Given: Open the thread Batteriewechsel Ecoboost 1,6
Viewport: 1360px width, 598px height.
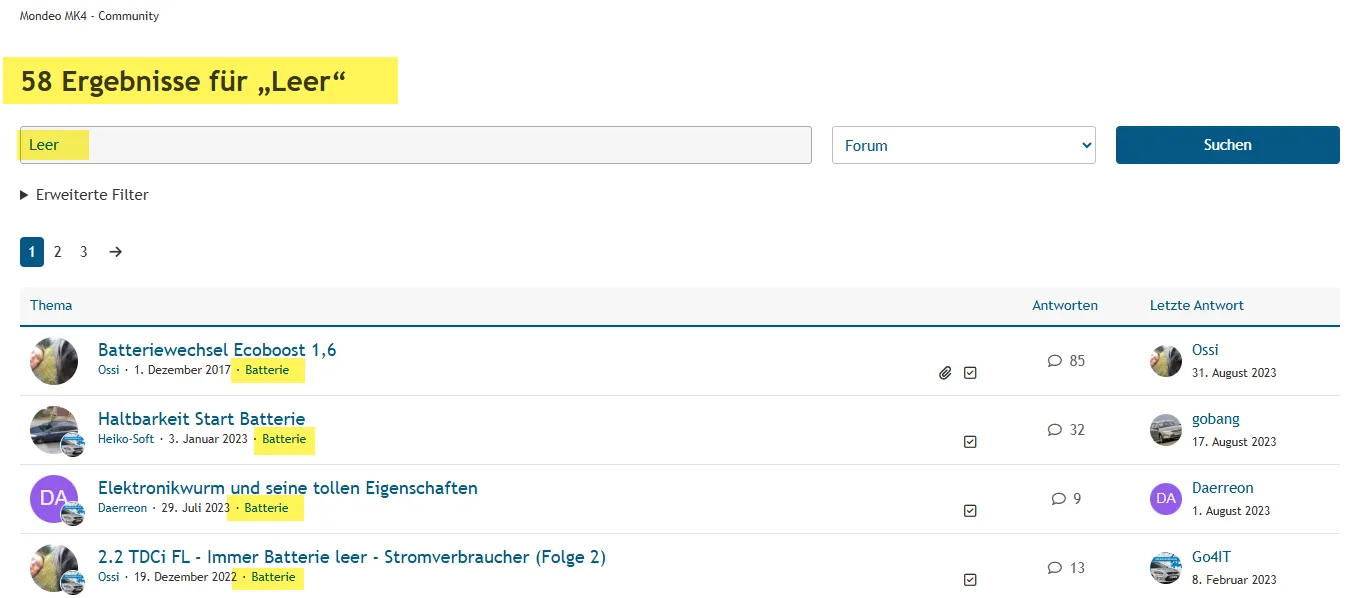Looking at the screenshot, I should (217, 350).
